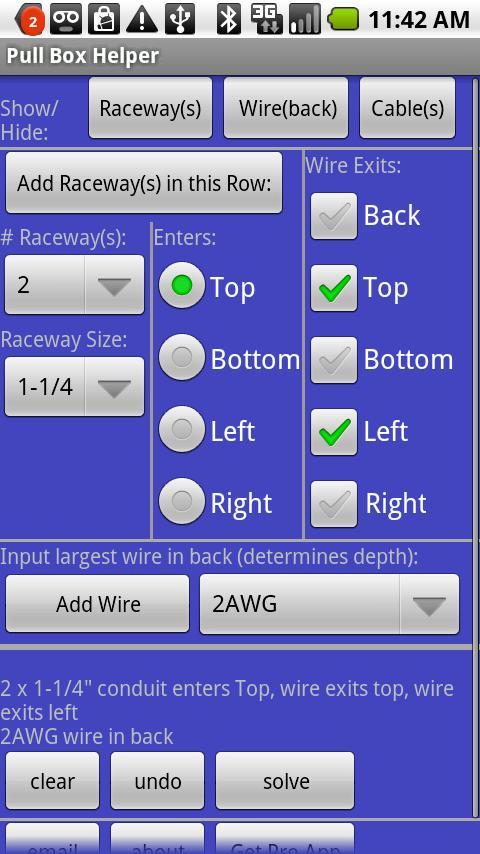The width and height of the screenshot is (480, 854).
Task: Click the solve button
Action: pos(285,781)
